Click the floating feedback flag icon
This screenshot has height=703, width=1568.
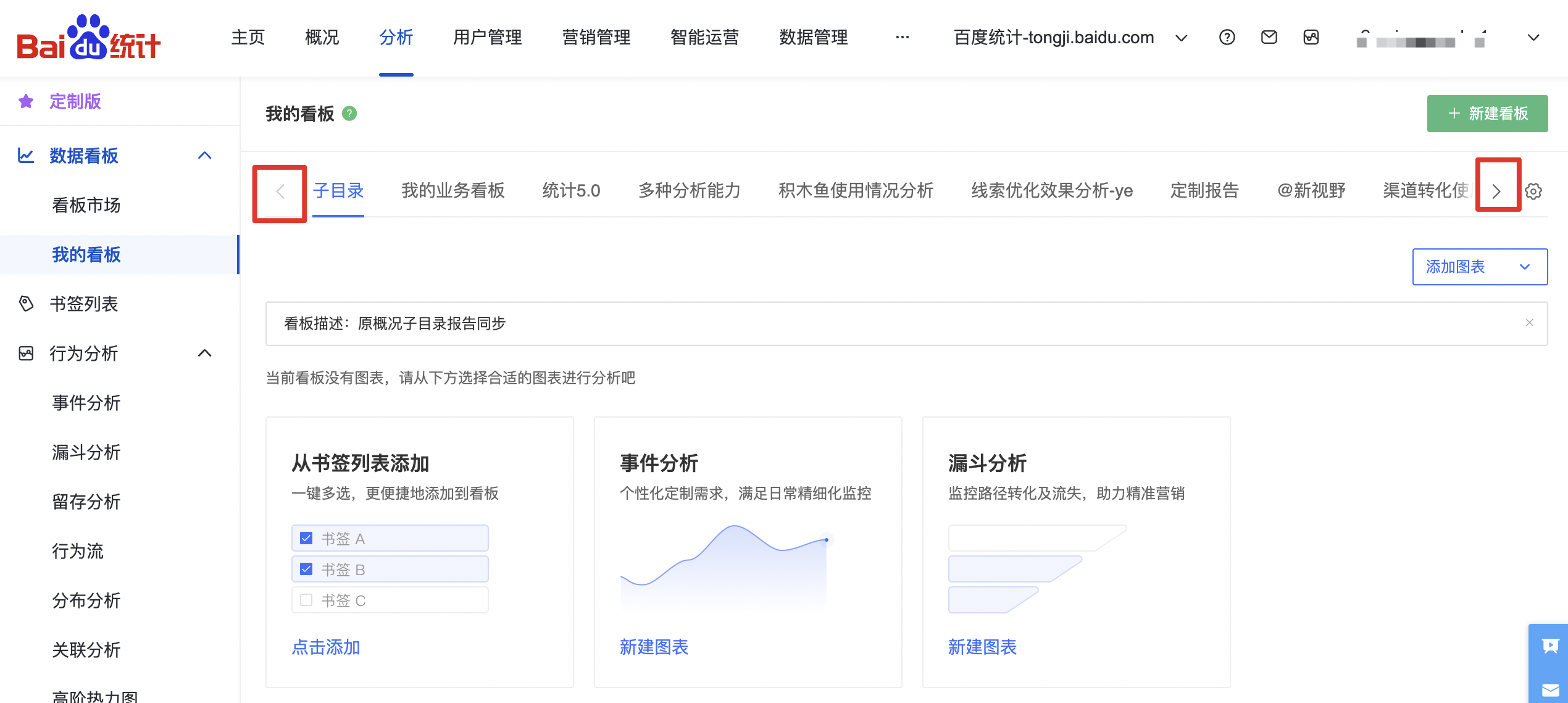pos(1550,646)
